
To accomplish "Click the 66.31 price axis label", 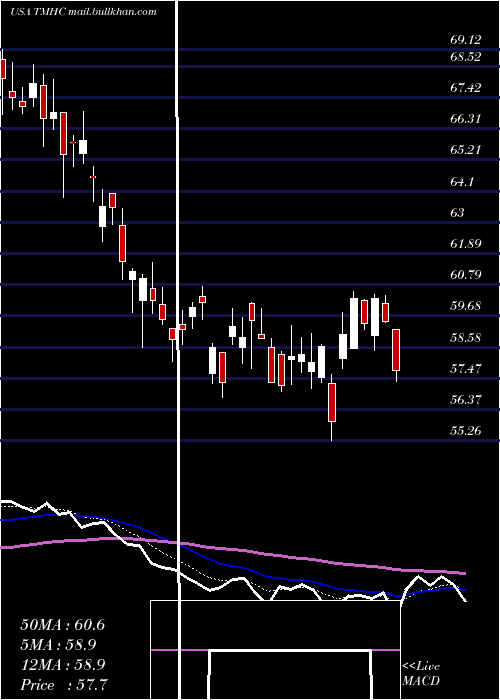I will pyautogui.click(x=466, y=119).
